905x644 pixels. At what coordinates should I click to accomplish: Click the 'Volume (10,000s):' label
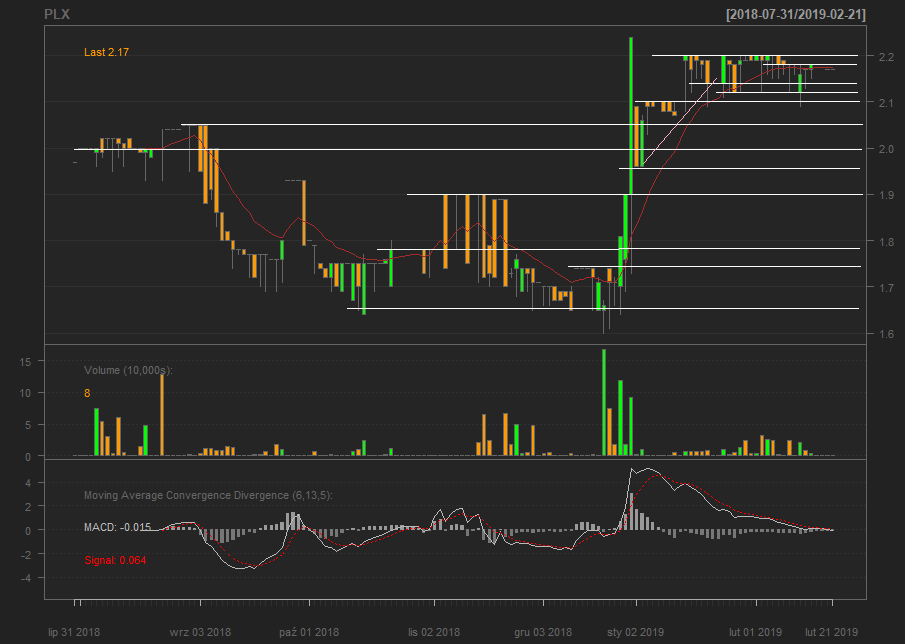128,370
